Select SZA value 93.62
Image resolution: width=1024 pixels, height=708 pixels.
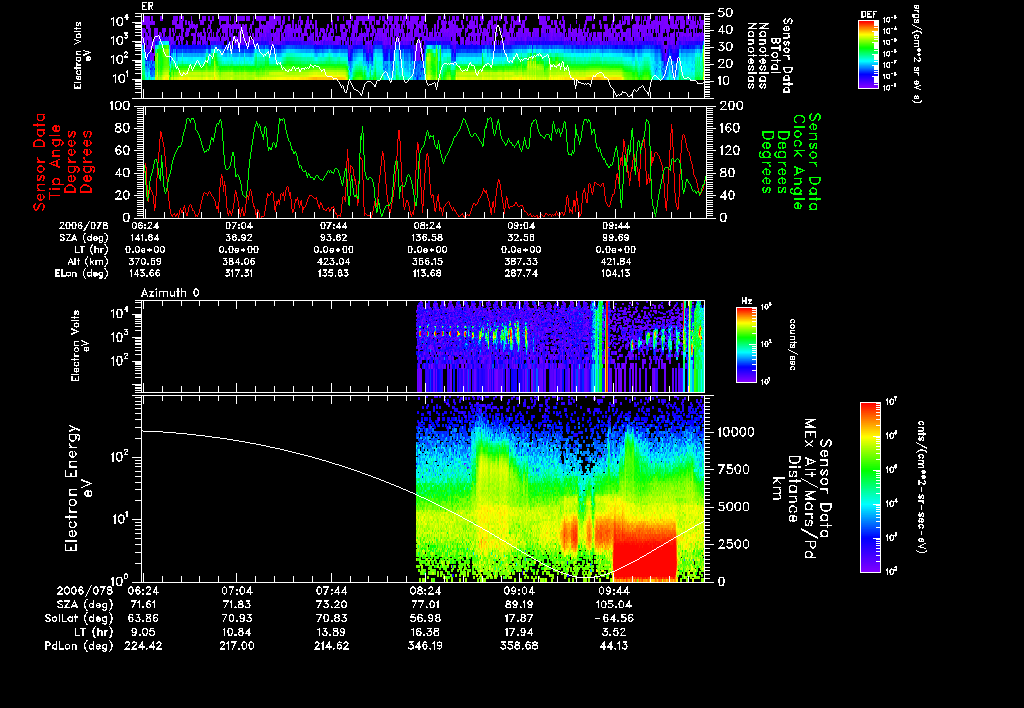click(334, 238)
